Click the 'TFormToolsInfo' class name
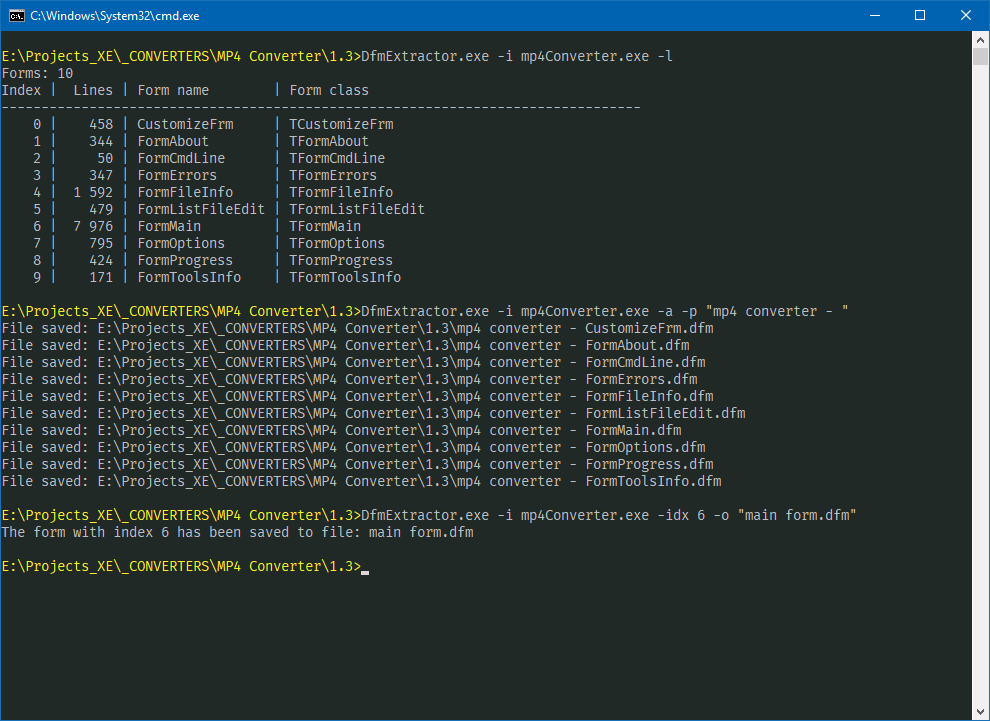Viewport: 990px width, 721px height. (345, 278)
